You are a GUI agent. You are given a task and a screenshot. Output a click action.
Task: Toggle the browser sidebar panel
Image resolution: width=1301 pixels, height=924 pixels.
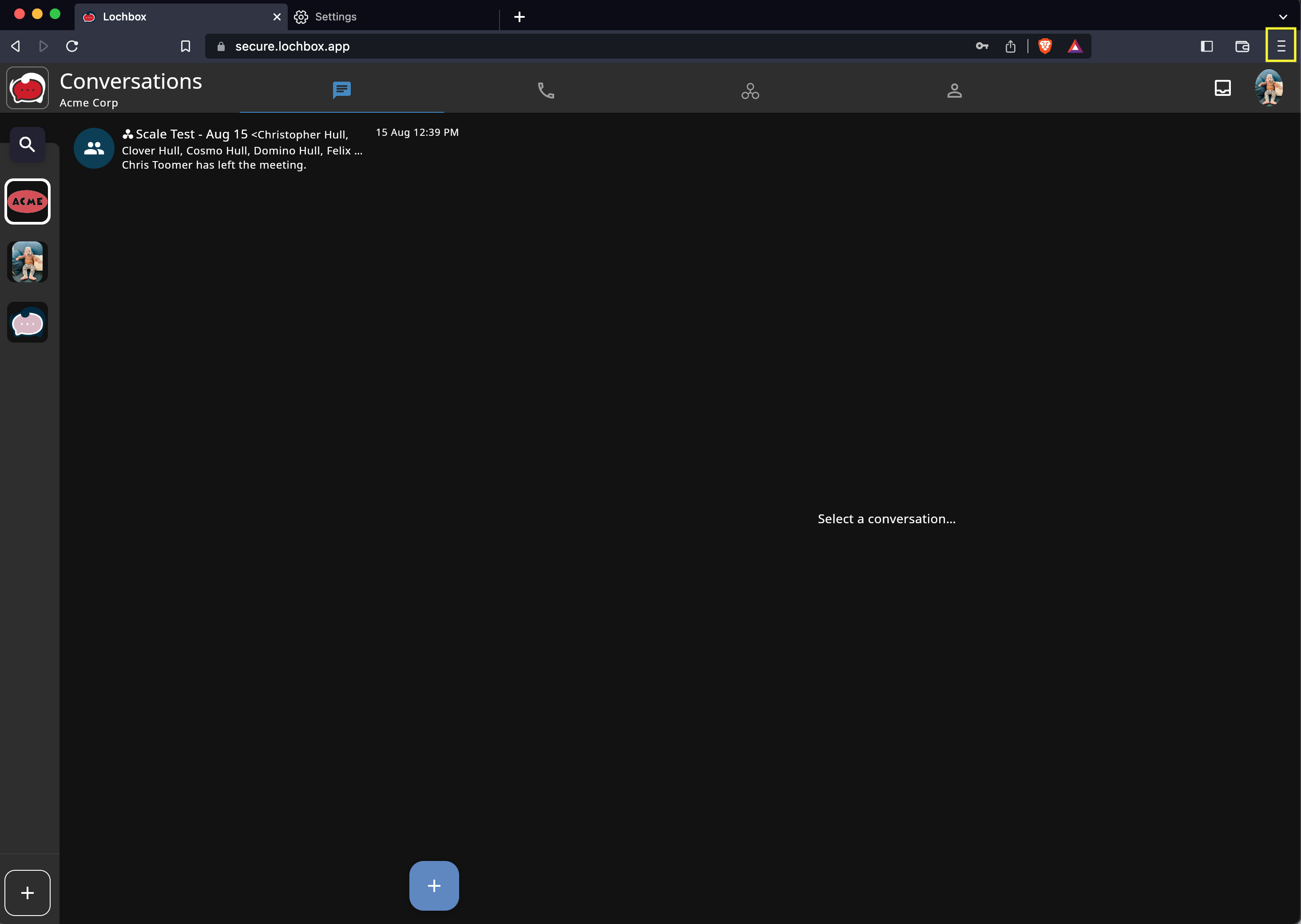pos(1206,46)
